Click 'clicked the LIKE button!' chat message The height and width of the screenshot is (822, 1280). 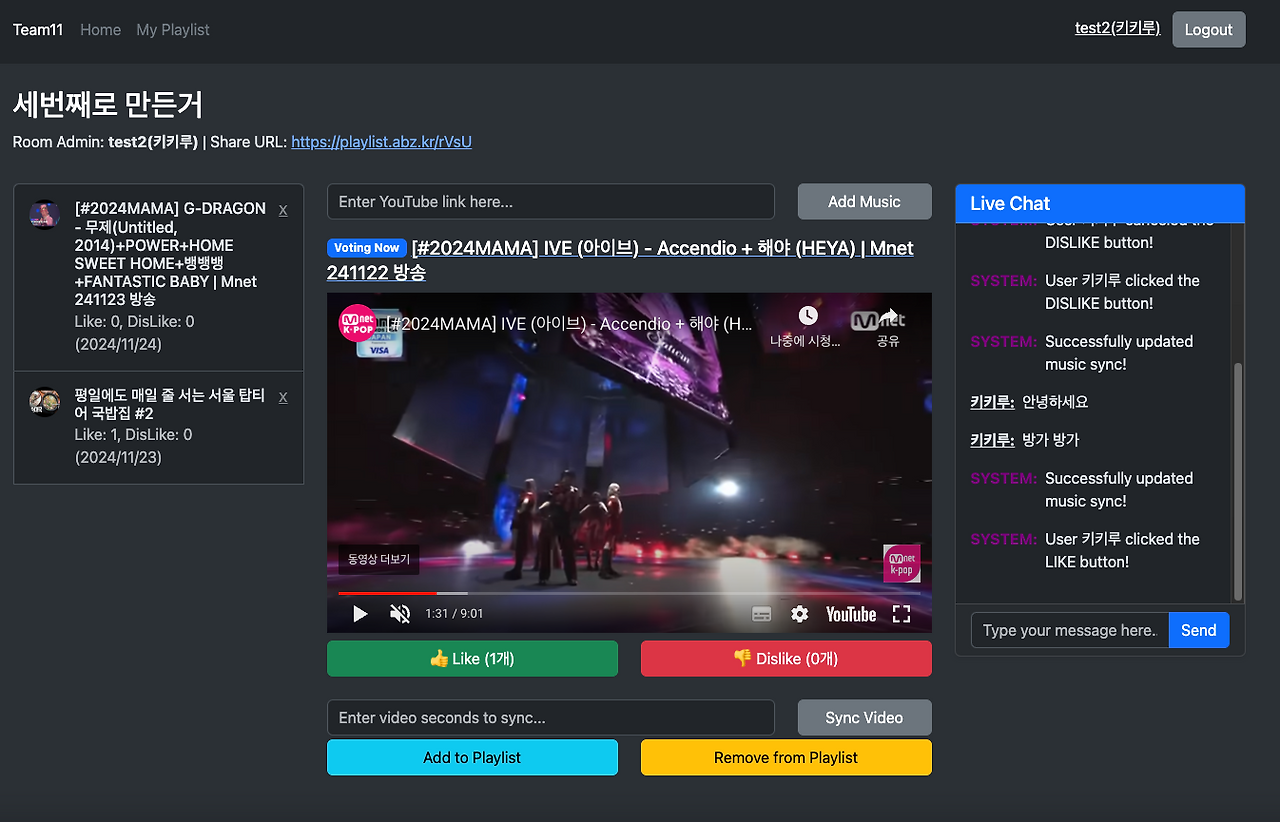tap(1122, 550)
